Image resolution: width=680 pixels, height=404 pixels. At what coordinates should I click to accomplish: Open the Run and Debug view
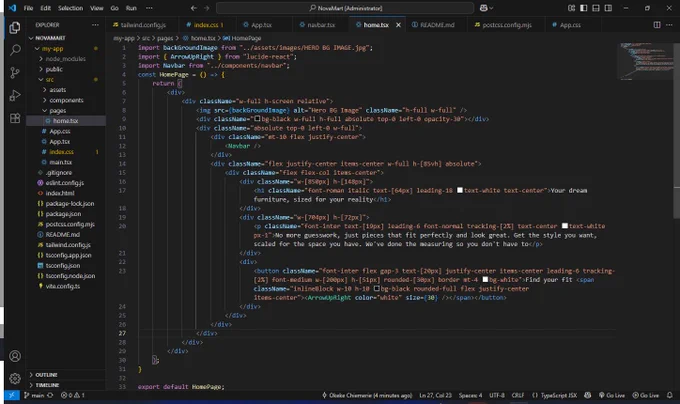(15, 95)
